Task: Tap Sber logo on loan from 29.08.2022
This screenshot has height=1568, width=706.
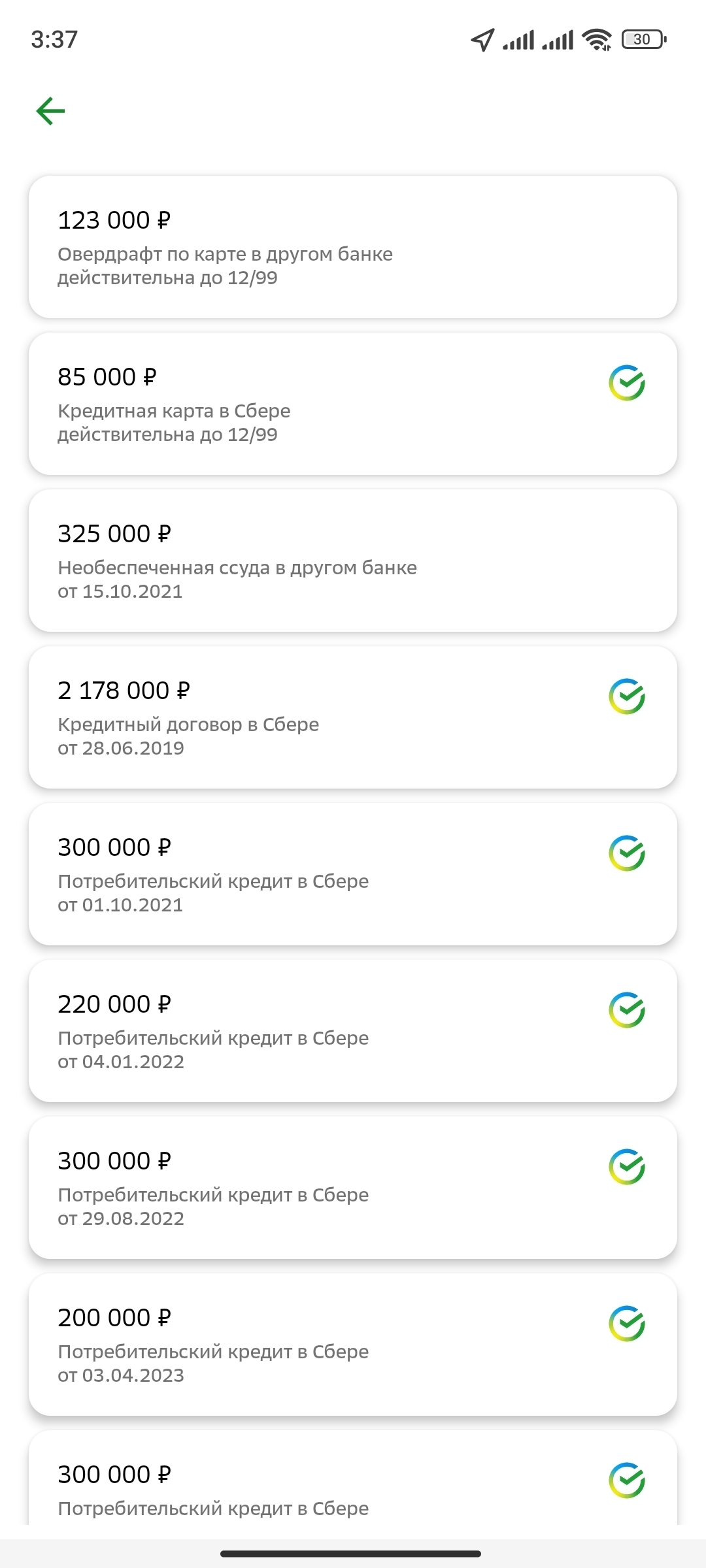Action: coord(627,1167)
